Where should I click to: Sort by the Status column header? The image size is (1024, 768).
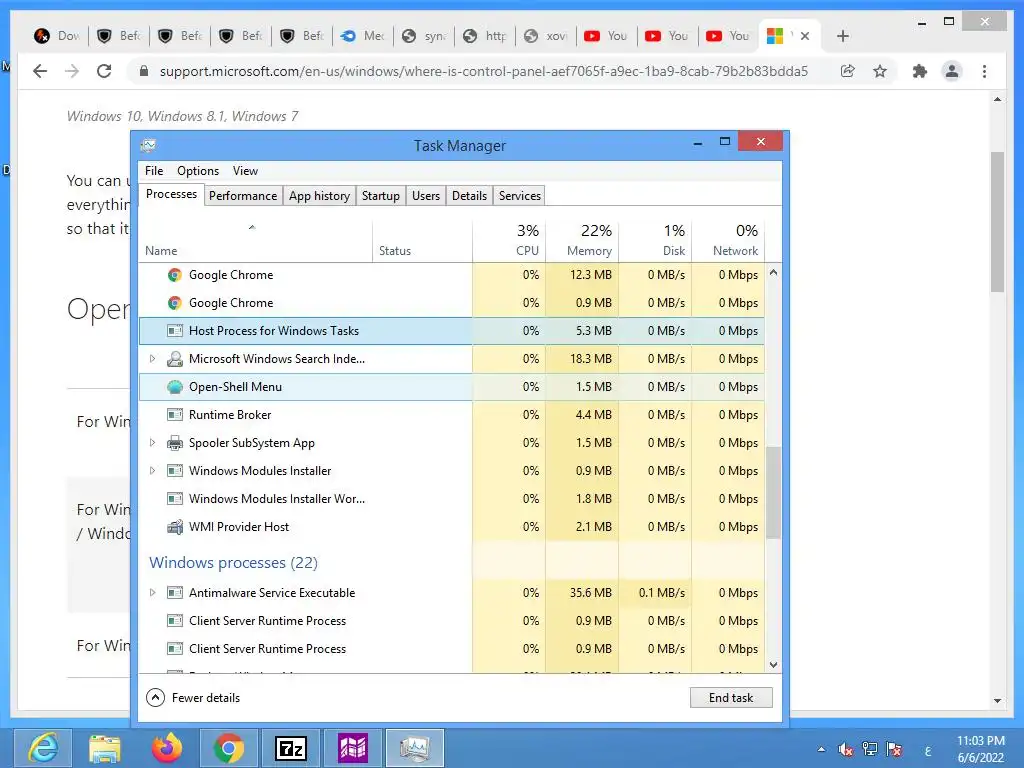click(423, 242)
